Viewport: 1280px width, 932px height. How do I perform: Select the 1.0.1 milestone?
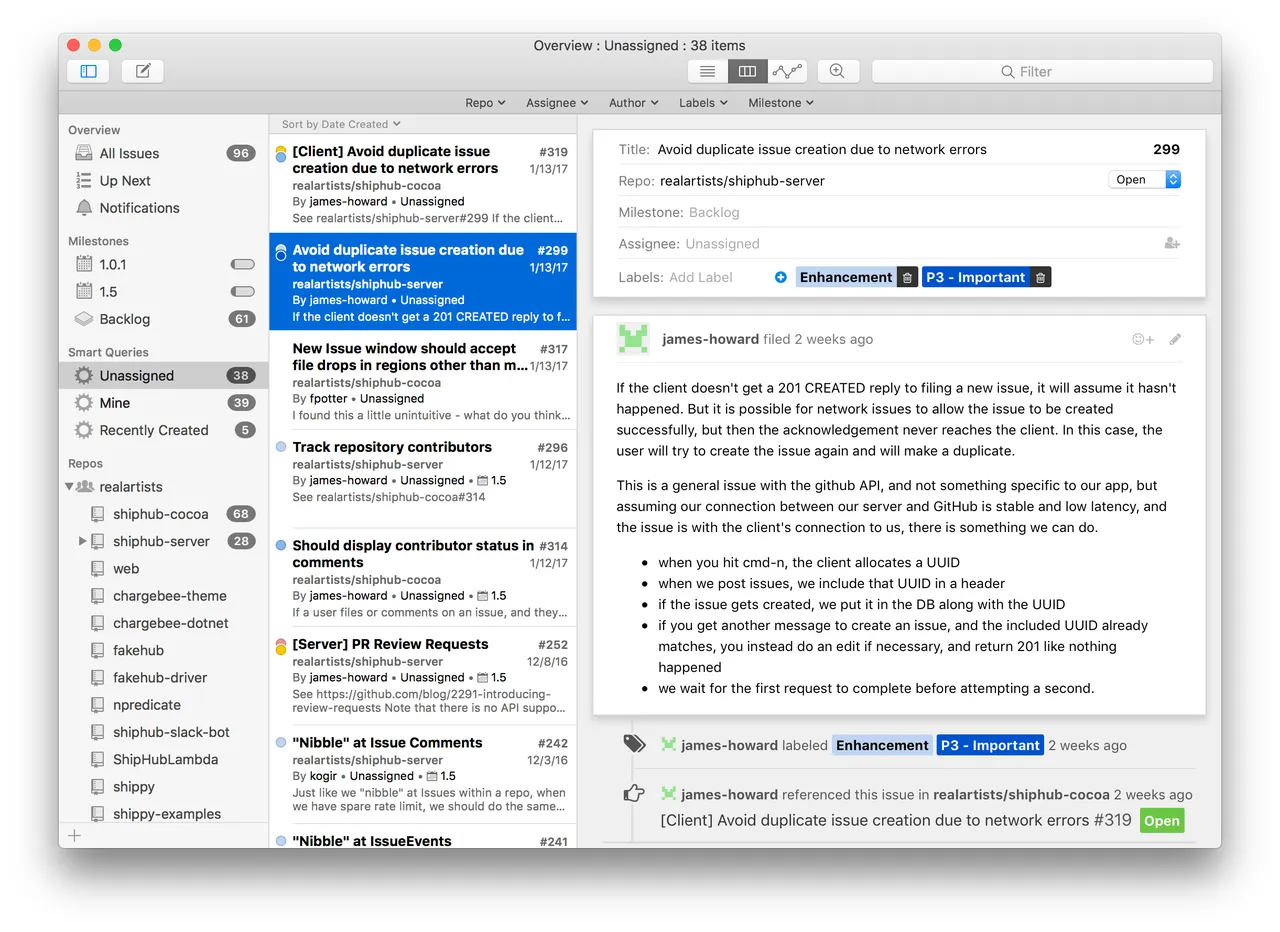point(164,265)
